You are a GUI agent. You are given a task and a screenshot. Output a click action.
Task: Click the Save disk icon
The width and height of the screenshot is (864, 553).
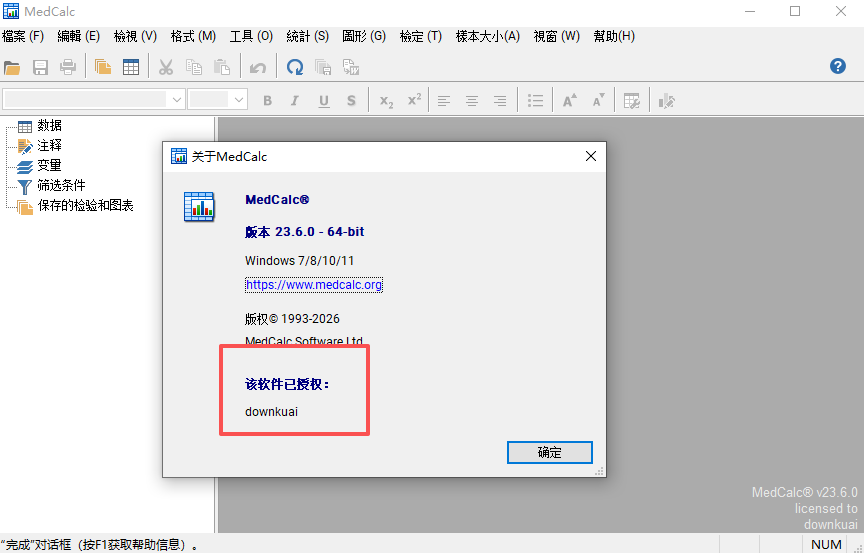[40, 68]
